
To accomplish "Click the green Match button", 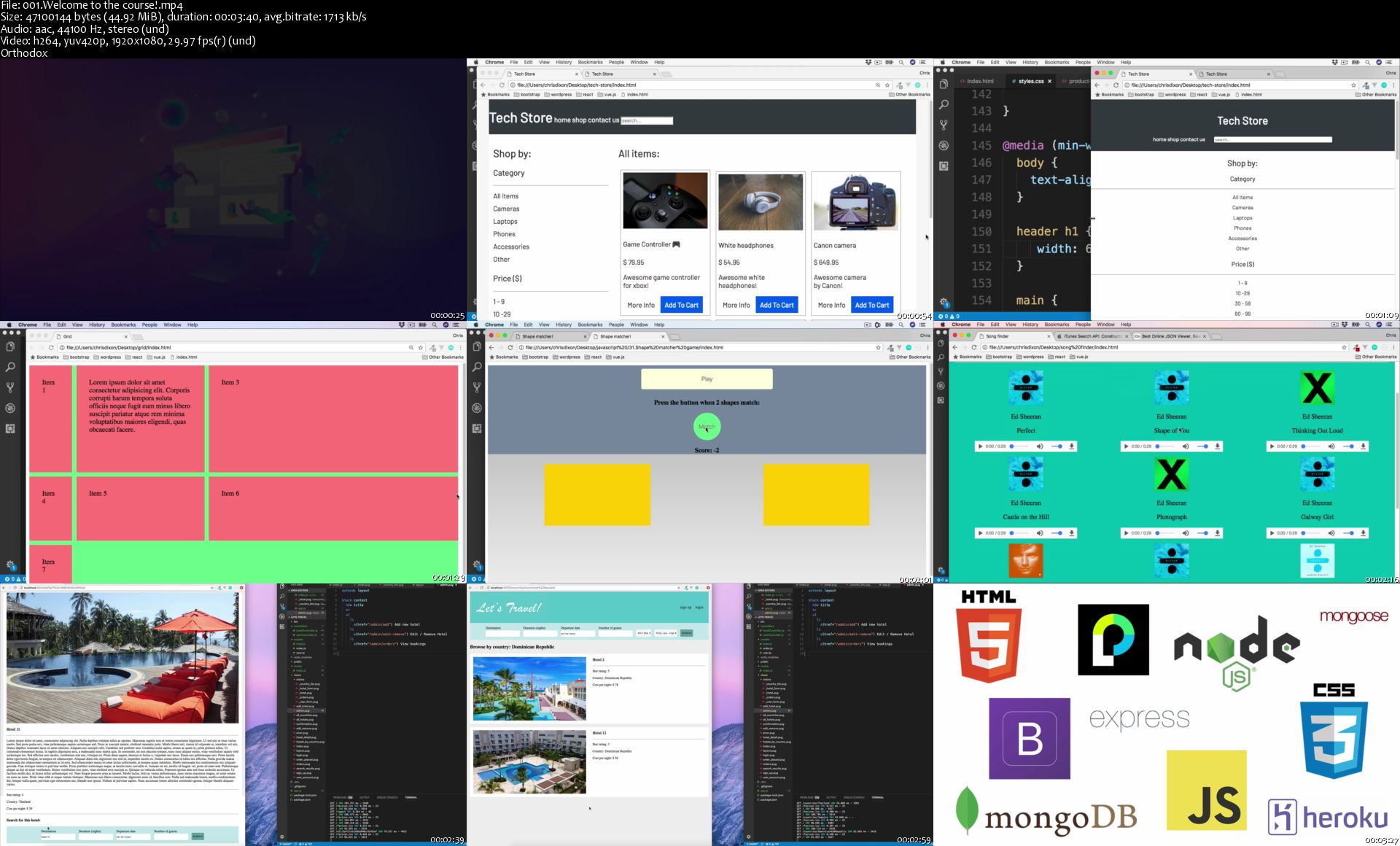I will pyautogui.click(x=707, y=427).
